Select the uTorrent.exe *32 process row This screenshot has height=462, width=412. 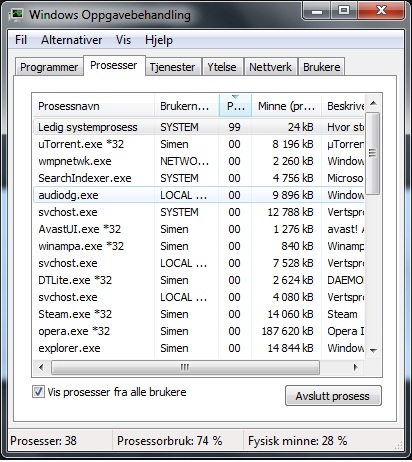tap(199, 144)
